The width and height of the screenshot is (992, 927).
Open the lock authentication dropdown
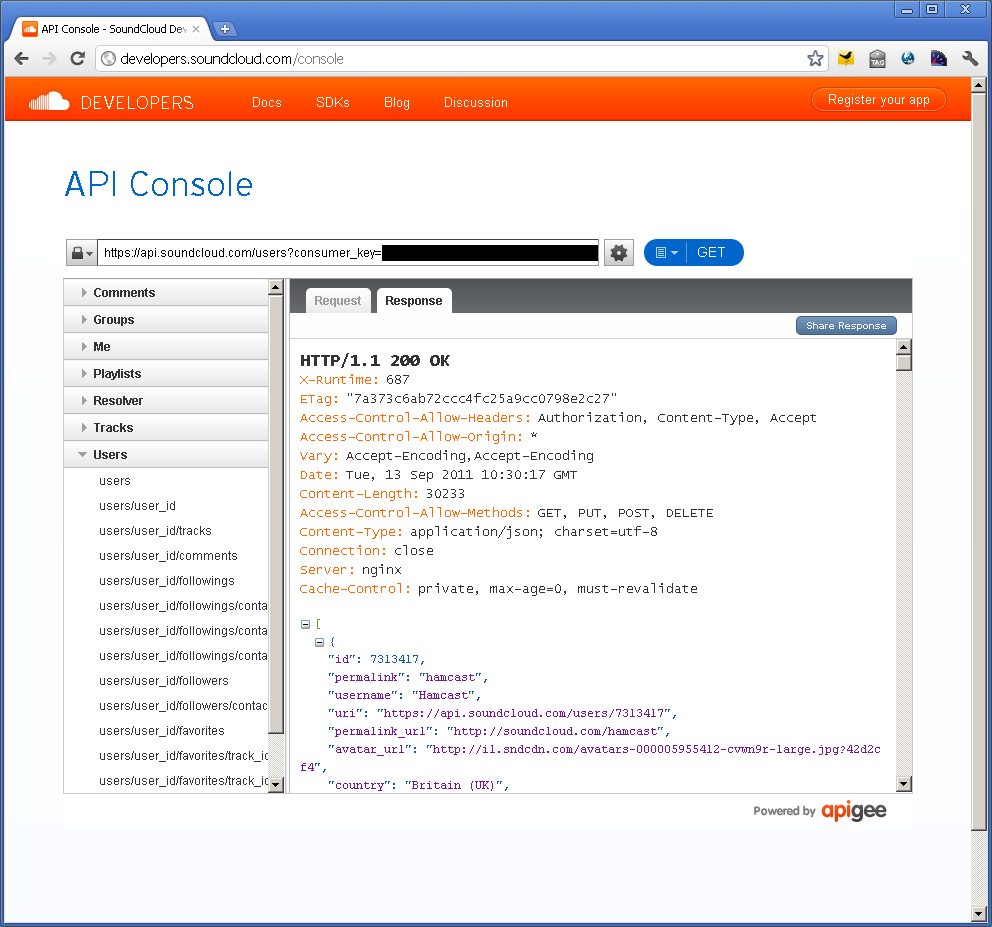[x=80, y=253]
